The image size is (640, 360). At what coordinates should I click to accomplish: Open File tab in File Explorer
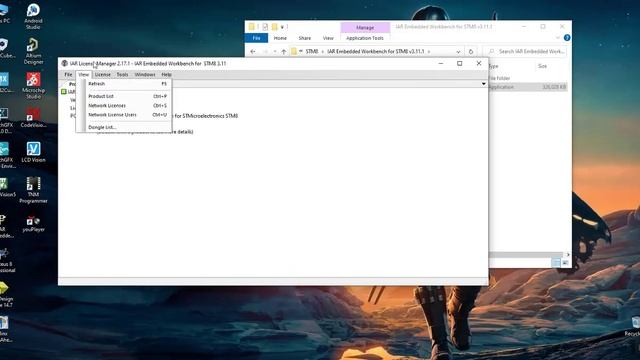[x=256, y=38]
